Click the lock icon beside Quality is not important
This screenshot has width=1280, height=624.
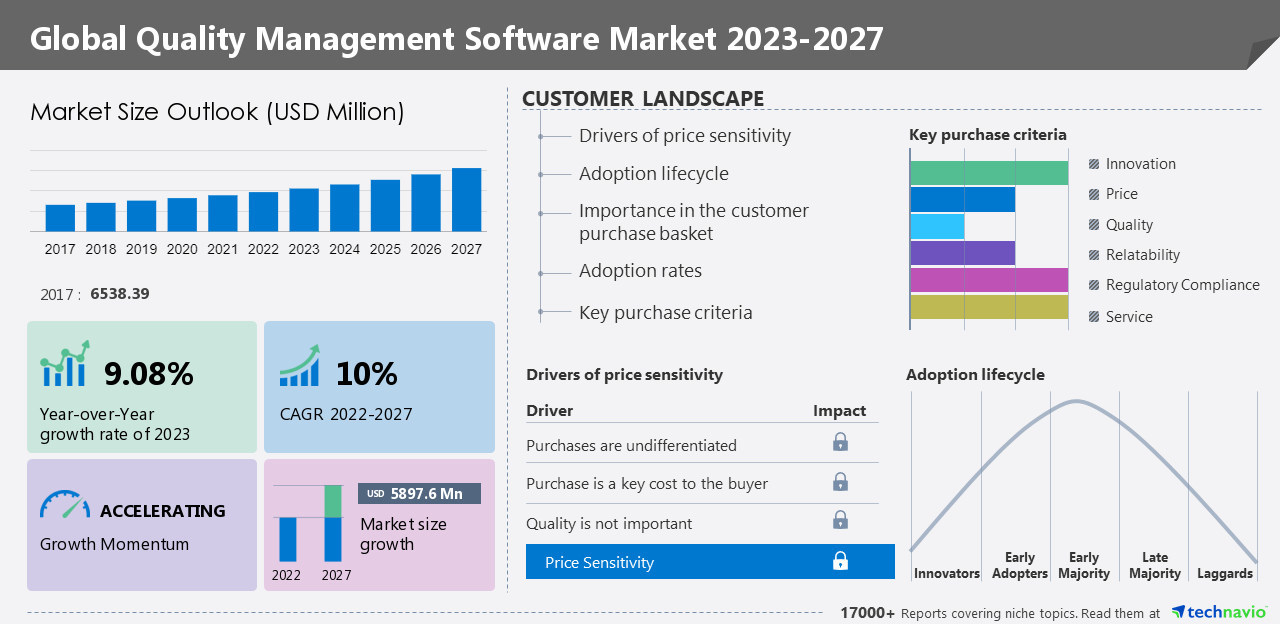(841, 520)
